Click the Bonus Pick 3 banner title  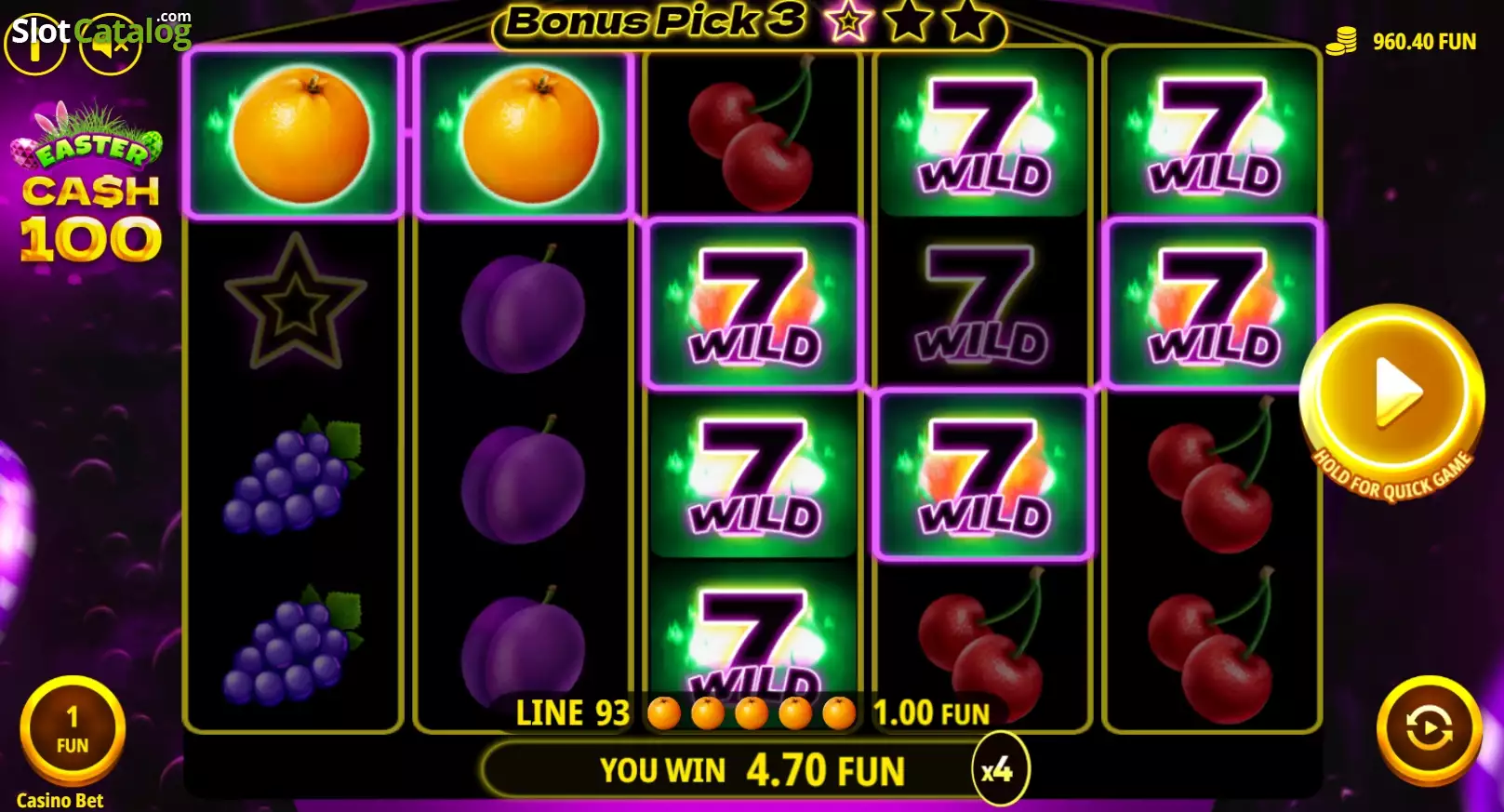coord(656,21)
